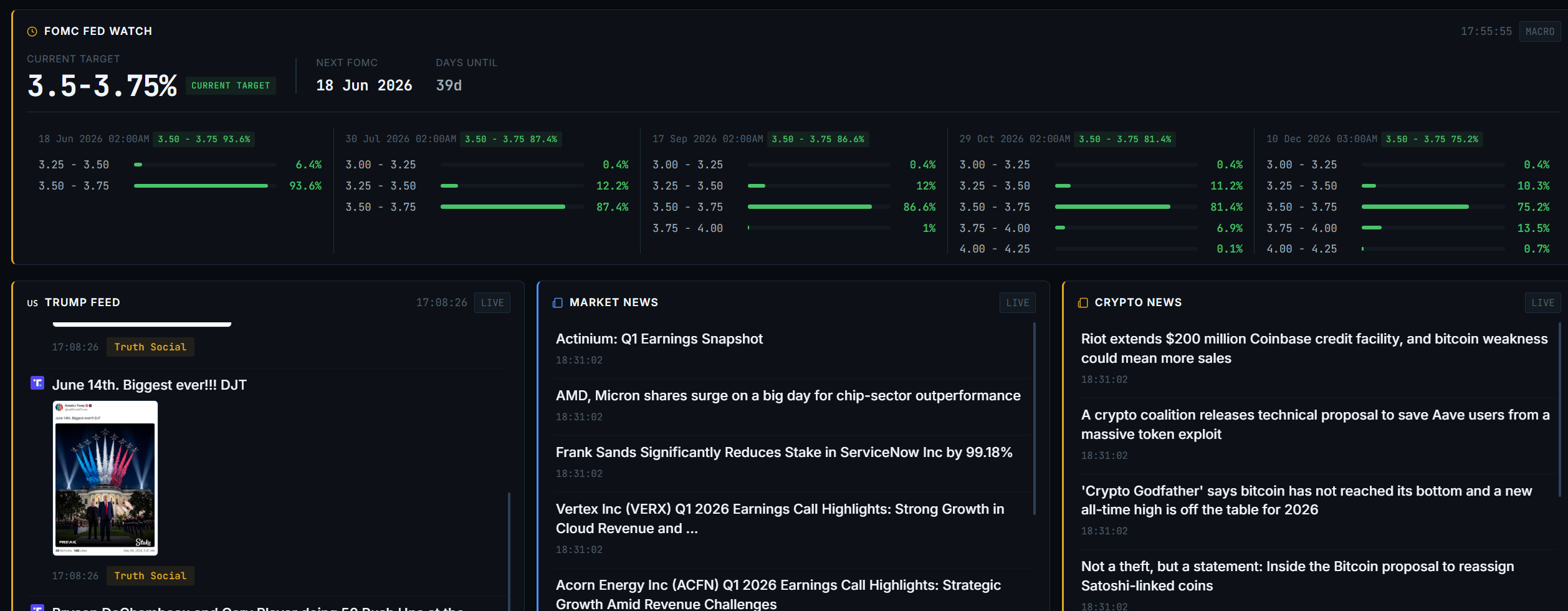Click the '17 Sep 2026 02:00AM' meeting date

708,139
